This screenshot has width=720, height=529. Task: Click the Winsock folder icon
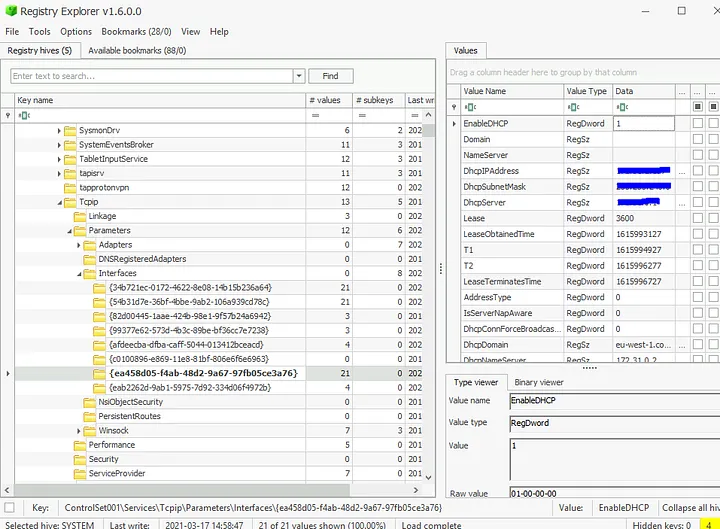click(x=89, y=431)
